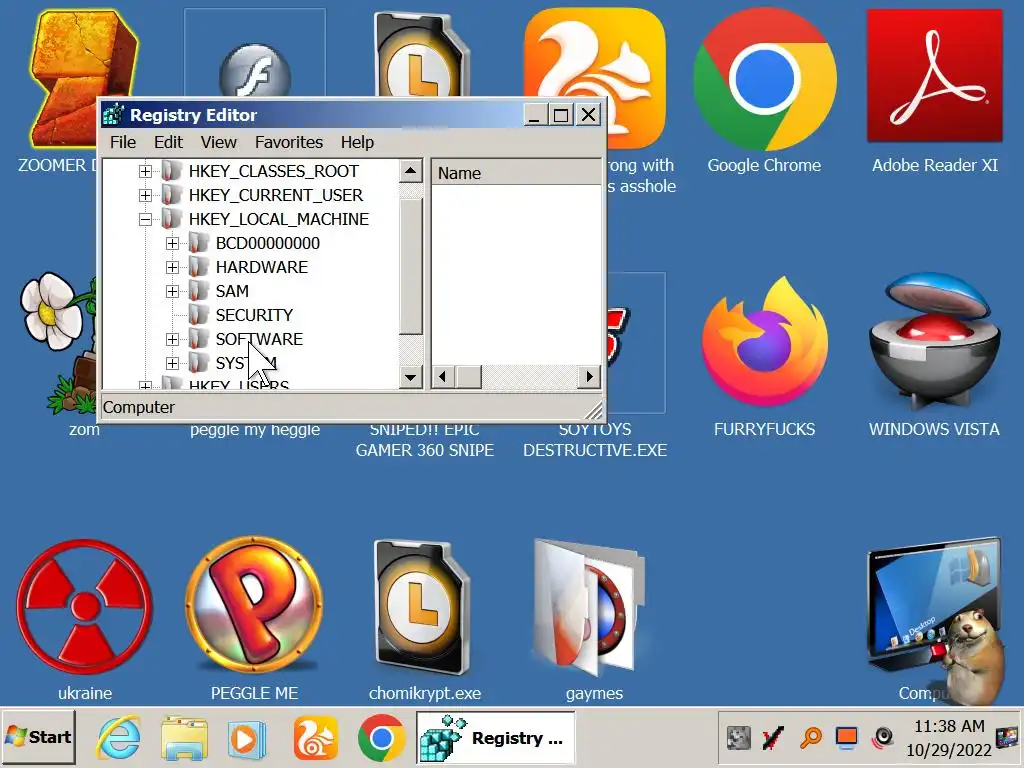The width and height of the screenshot is (1024, 768).
Task: Select the HKEY_CURRENT_USER tree item
Action: pos(276,195)
